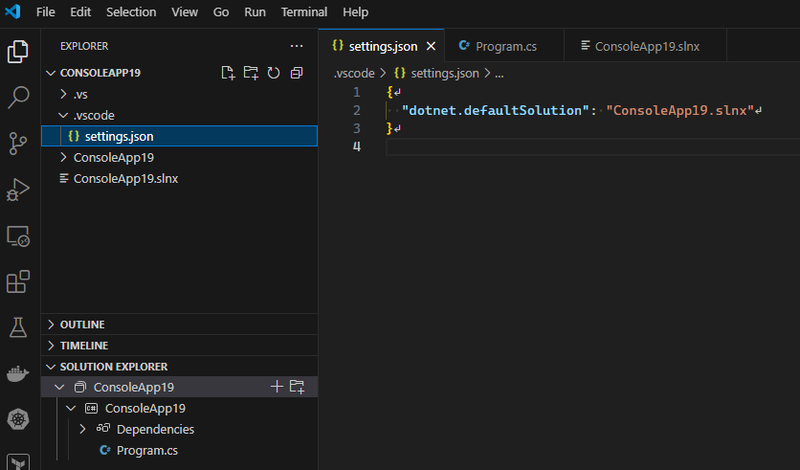Click the closing brace on line 3

click(x=390, y=129)
